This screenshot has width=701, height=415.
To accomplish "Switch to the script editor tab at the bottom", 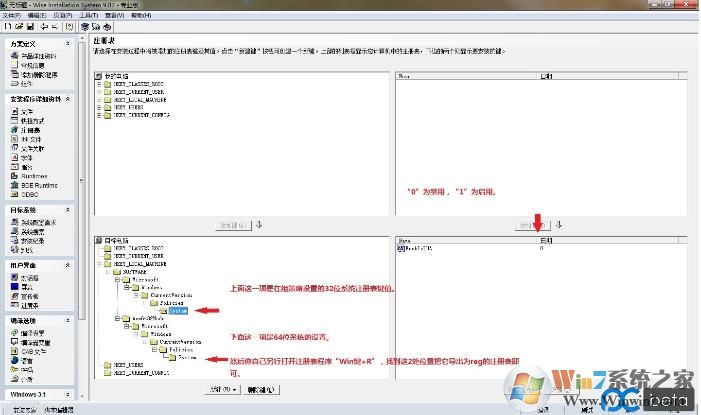I will [59, 410].
